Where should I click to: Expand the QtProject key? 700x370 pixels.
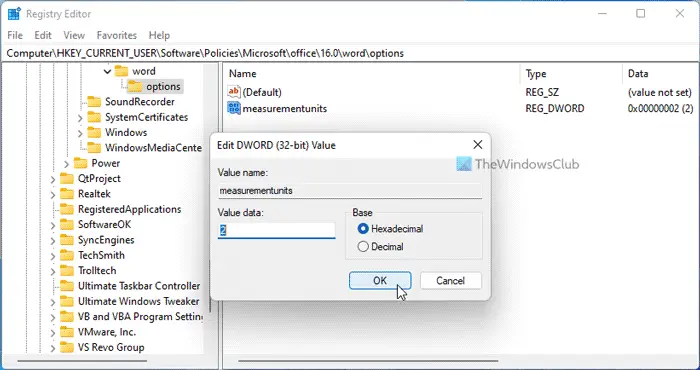pyautogui.click(x=53, y=179)
